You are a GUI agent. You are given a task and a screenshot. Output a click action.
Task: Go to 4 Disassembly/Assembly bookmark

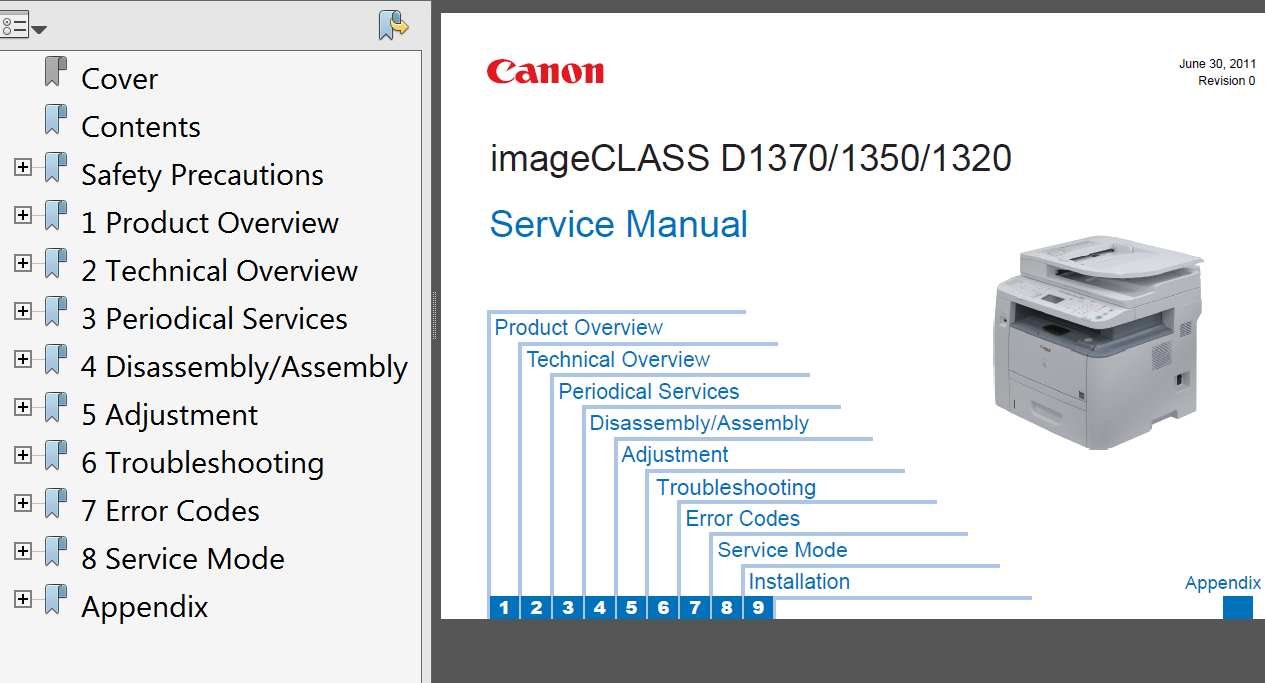coord(244,367)
